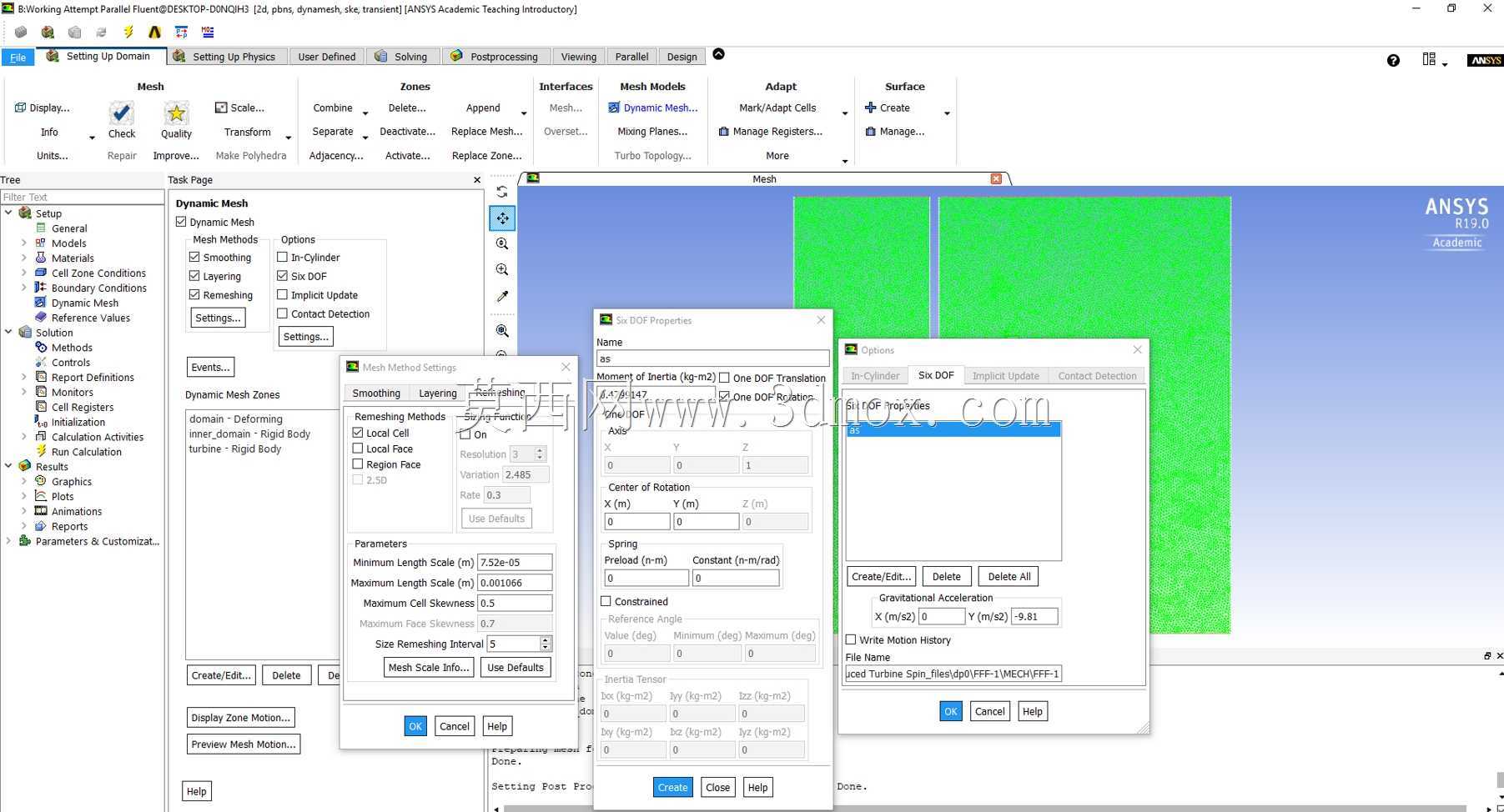The height and width of the screenshot is (812, 1504).
Task: Open the Solving ribbon tab
Action: click(403, 57)
